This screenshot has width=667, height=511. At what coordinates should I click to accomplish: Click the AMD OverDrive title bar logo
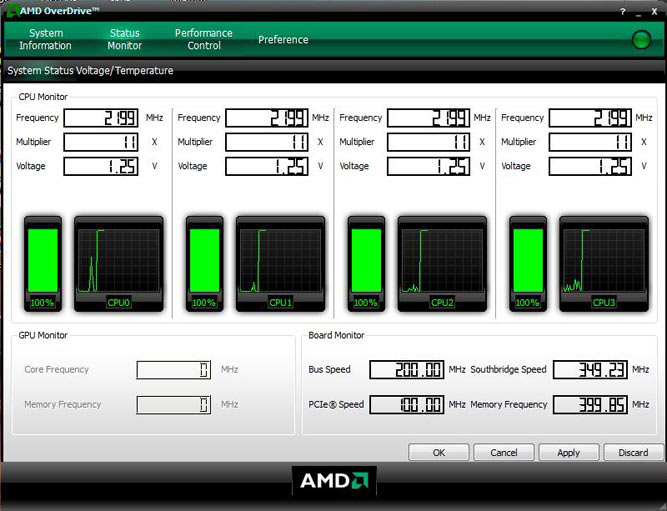tap(13, 11)
